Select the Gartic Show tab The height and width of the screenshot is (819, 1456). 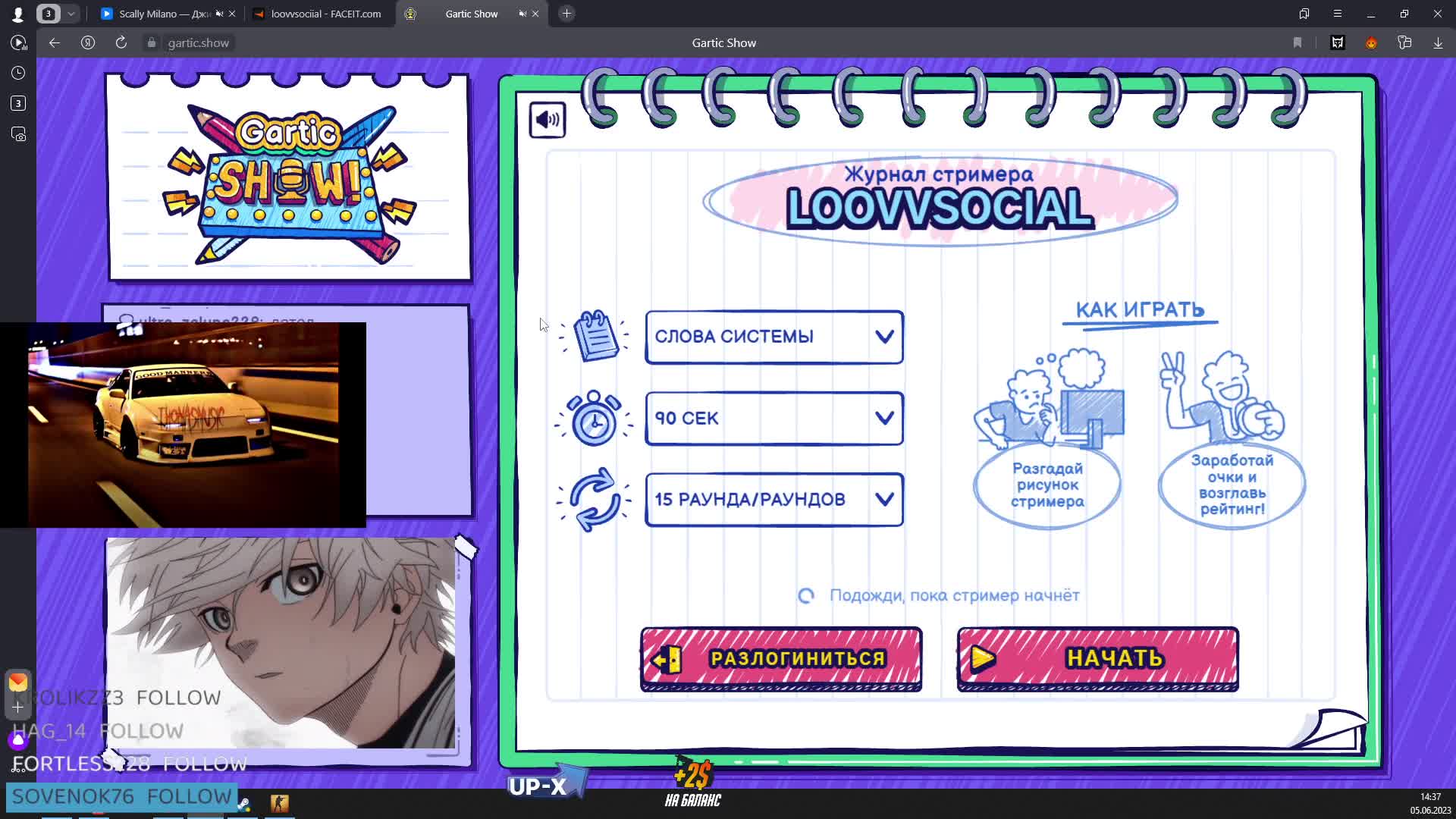470,14
